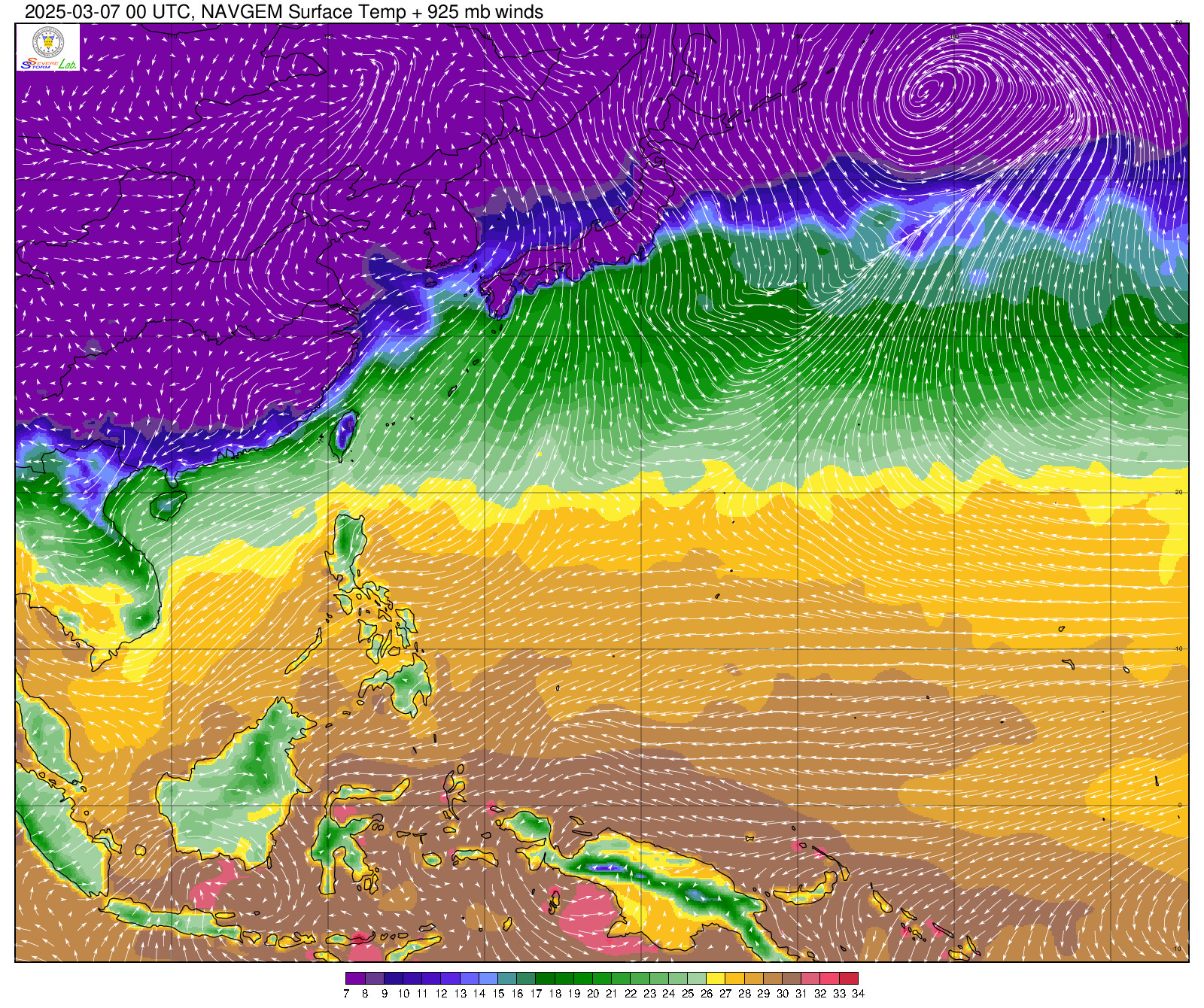Select the muted purple swatch between 8 and 9
This screenshot has height=1008, width=1204.
[374, 979]
